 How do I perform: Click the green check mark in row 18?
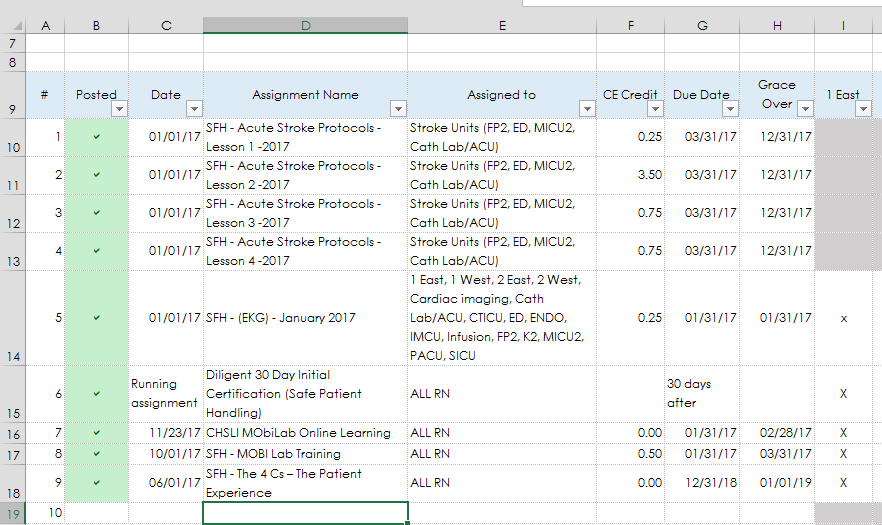(x=97, y=483)
